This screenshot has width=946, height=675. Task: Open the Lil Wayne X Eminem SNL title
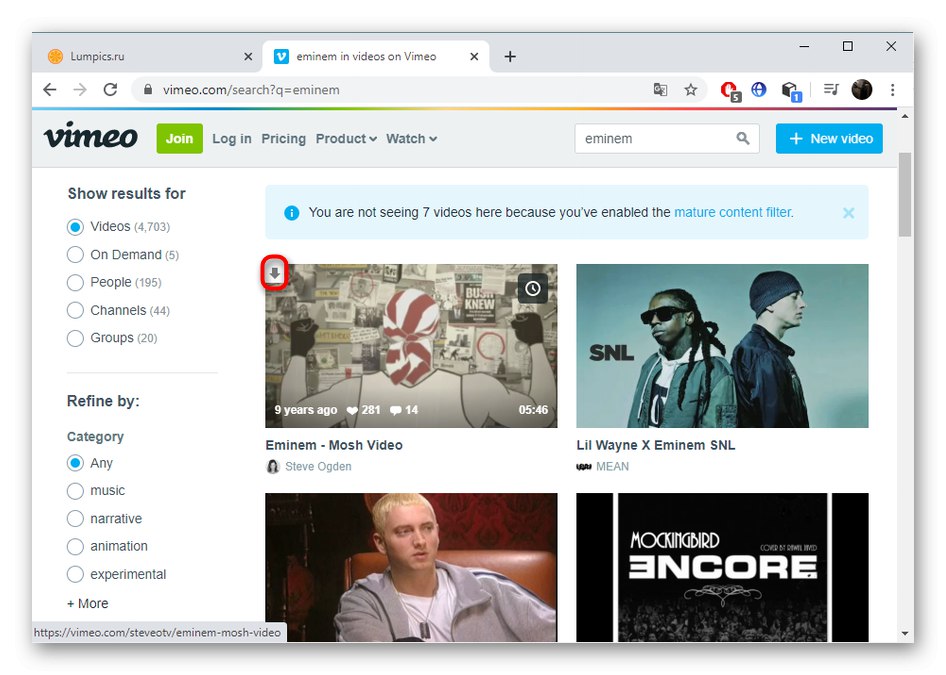point(656,445)
